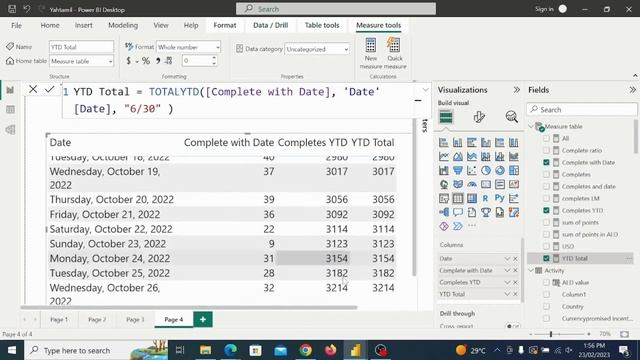
Task: Collapse the Fields pane
Action: (633, 90)
